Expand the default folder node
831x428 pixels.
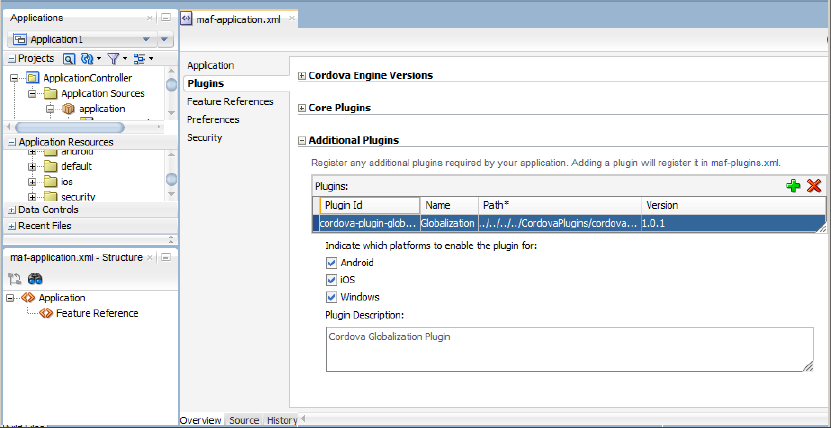click(x=32, y=166)
